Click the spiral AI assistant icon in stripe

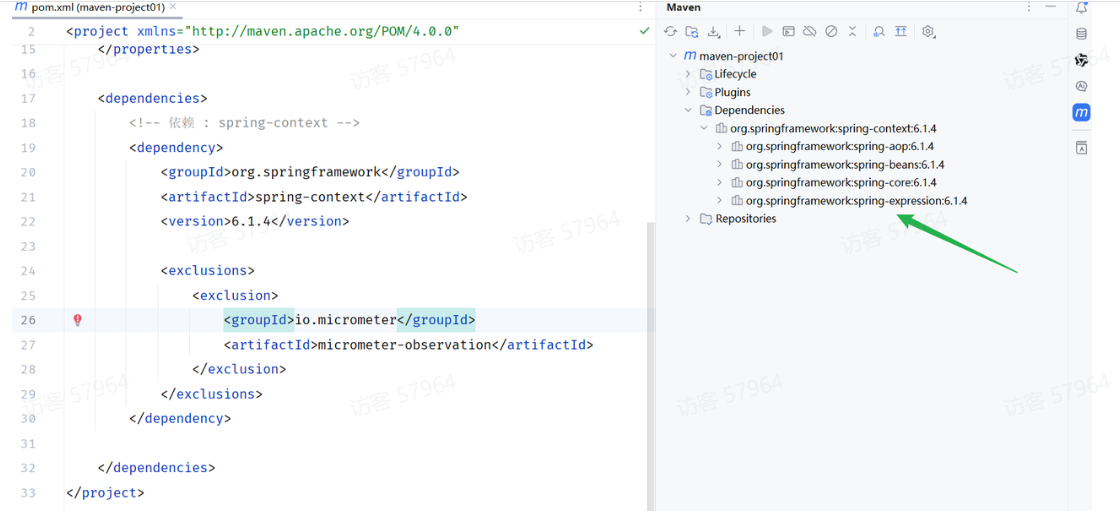pos(1081,60)
